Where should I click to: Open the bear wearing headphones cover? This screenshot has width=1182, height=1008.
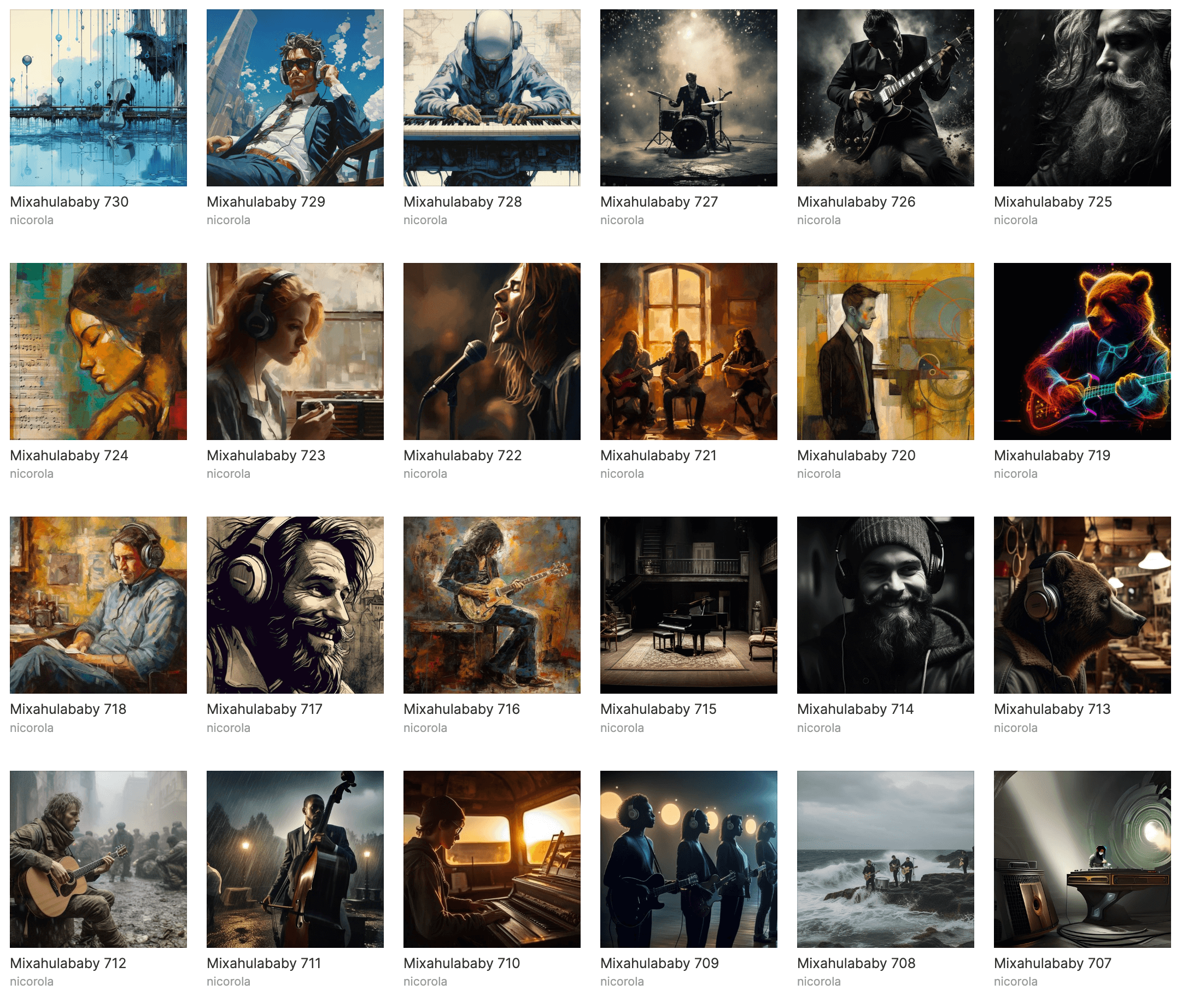point(1081,605)
